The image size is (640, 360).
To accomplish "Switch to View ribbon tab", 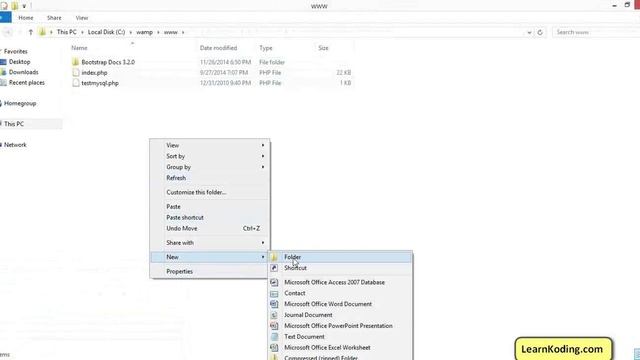I will coord(82,18).
